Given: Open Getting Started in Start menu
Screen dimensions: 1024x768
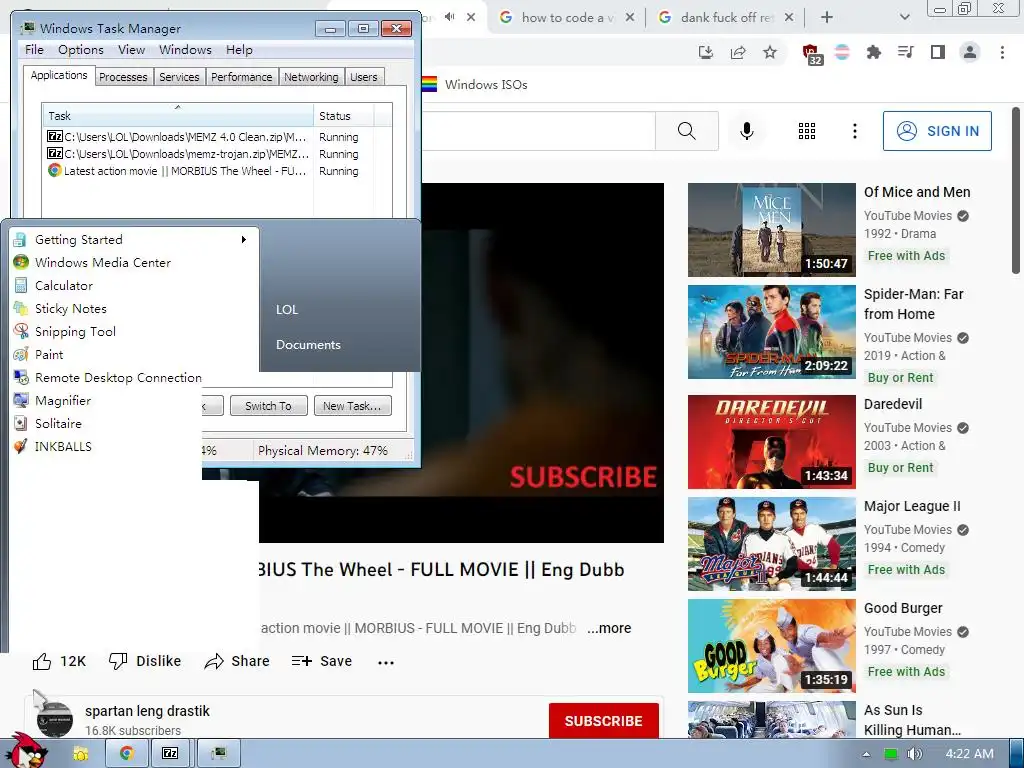Looking at the screenshot, I should 78,240.
